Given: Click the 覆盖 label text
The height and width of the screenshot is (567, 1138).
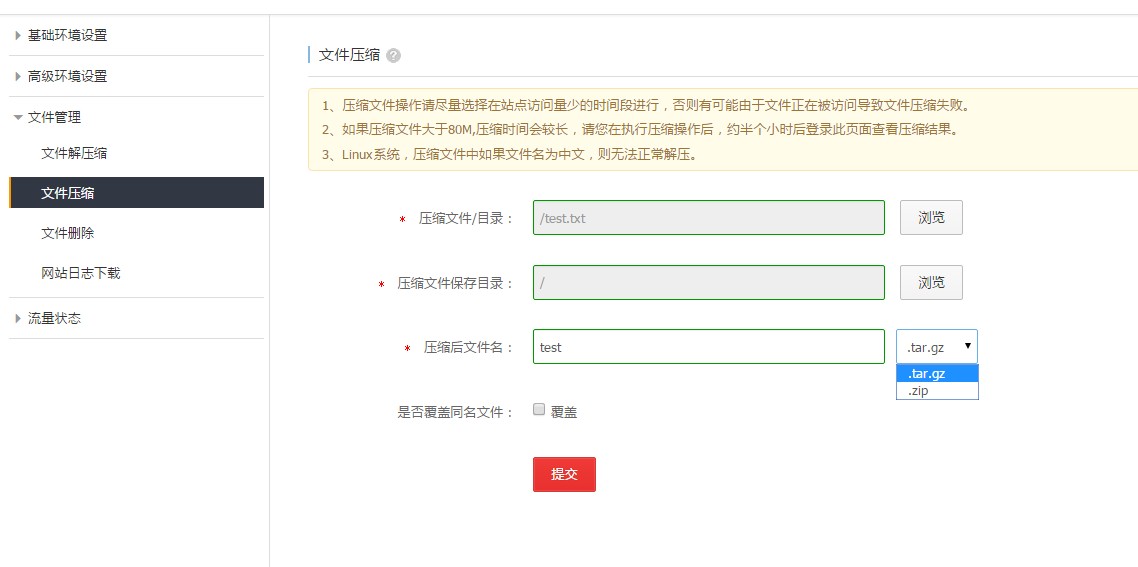Looking at the screenshot, I should 564,412.
